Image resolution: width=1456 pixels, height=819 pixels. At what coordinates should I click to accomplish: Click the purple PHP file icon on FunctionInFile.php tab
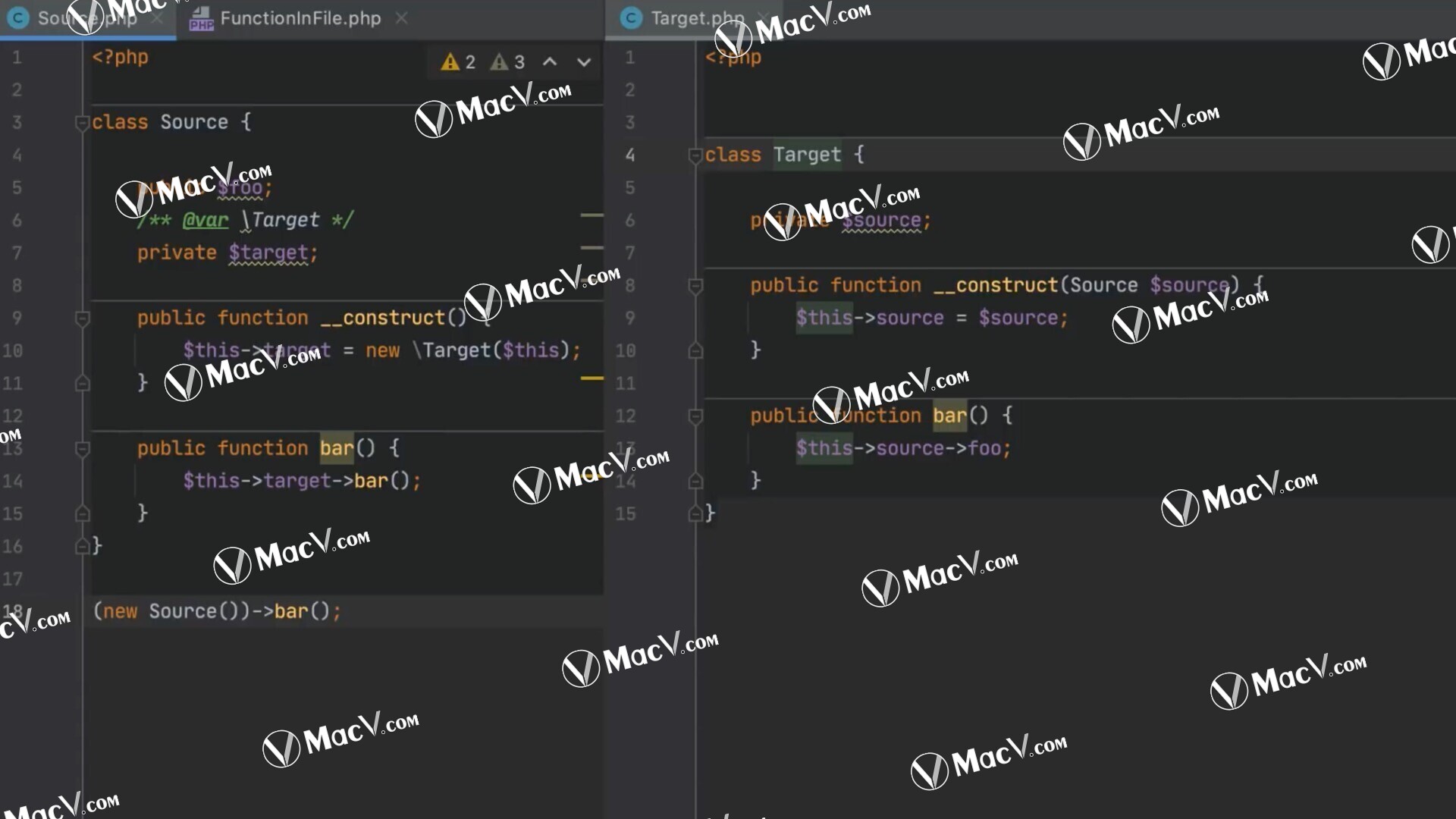tap(201, 18)
